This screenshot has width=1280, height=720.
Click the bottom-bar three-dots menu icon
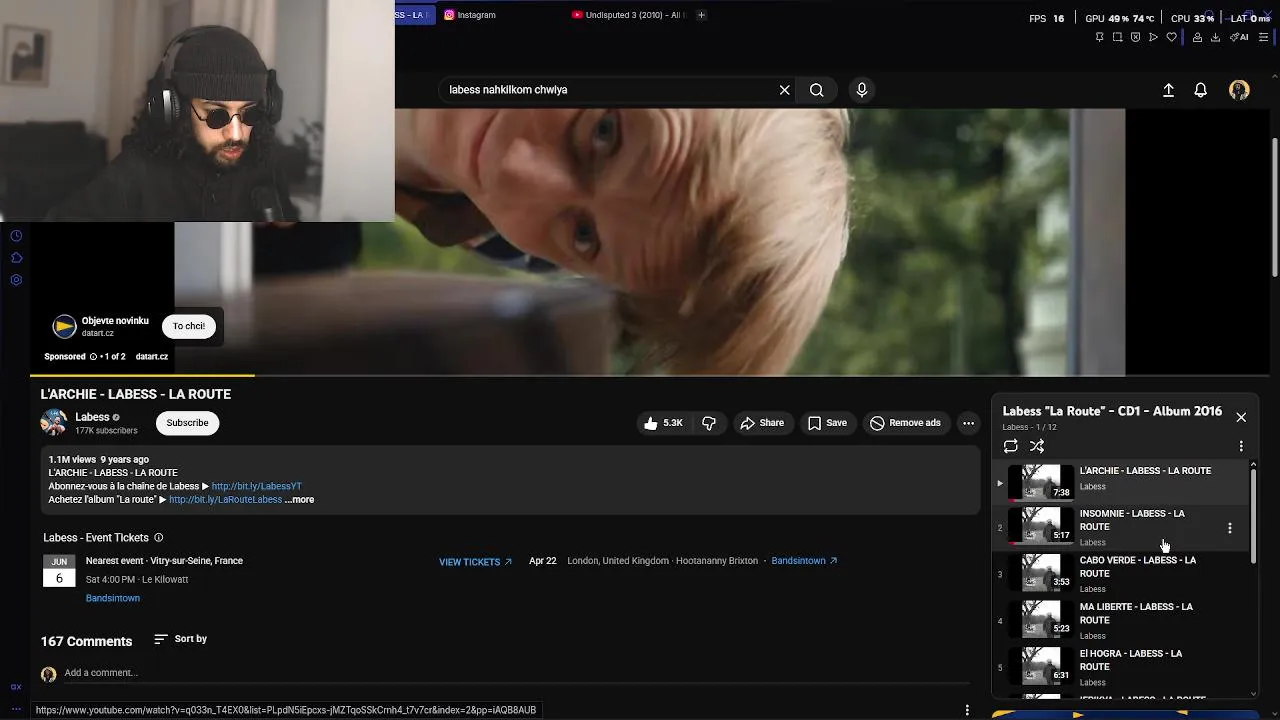coord(967,710)
